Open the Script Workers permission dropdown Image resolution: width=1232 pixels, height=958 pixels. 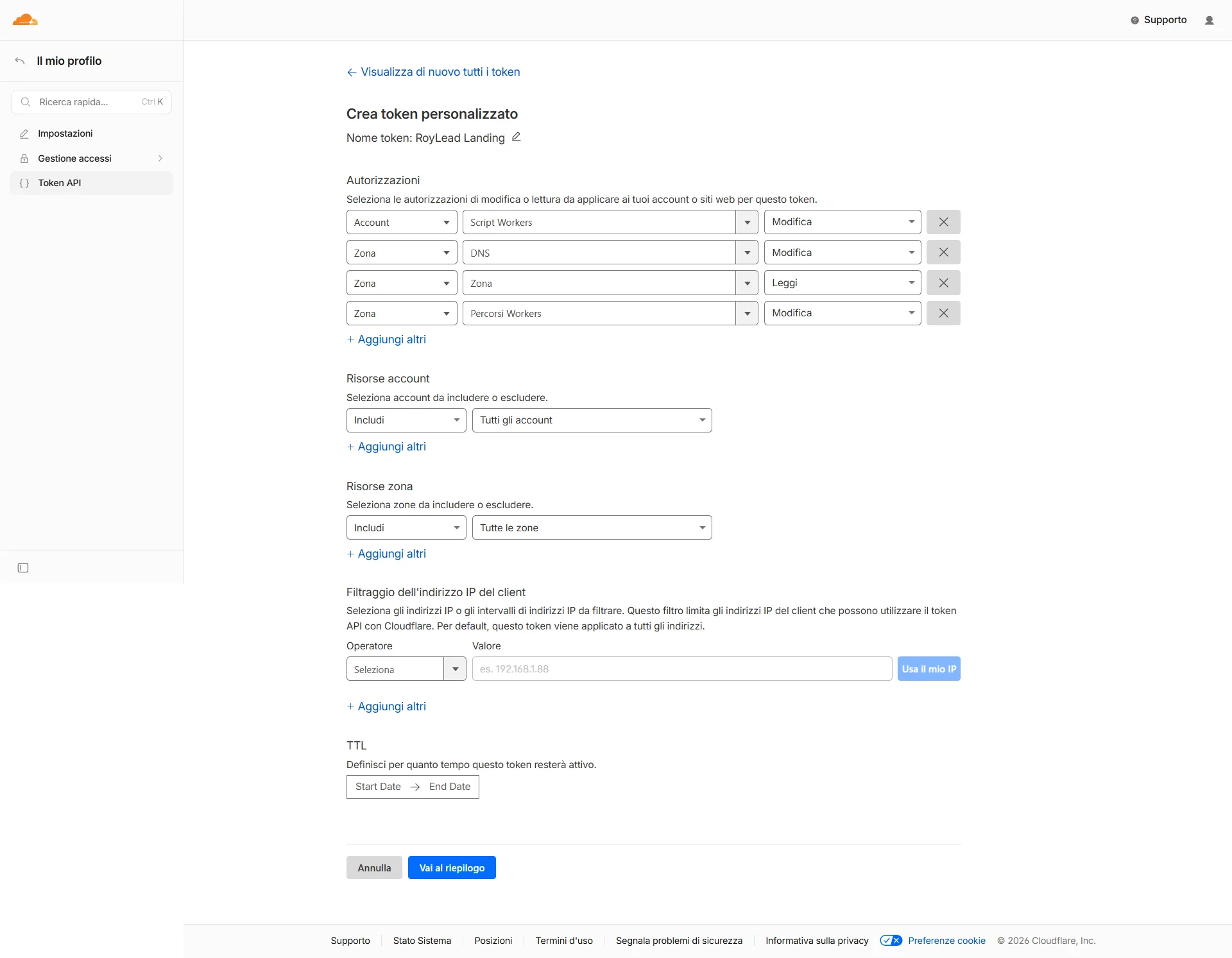coord(610,222)
